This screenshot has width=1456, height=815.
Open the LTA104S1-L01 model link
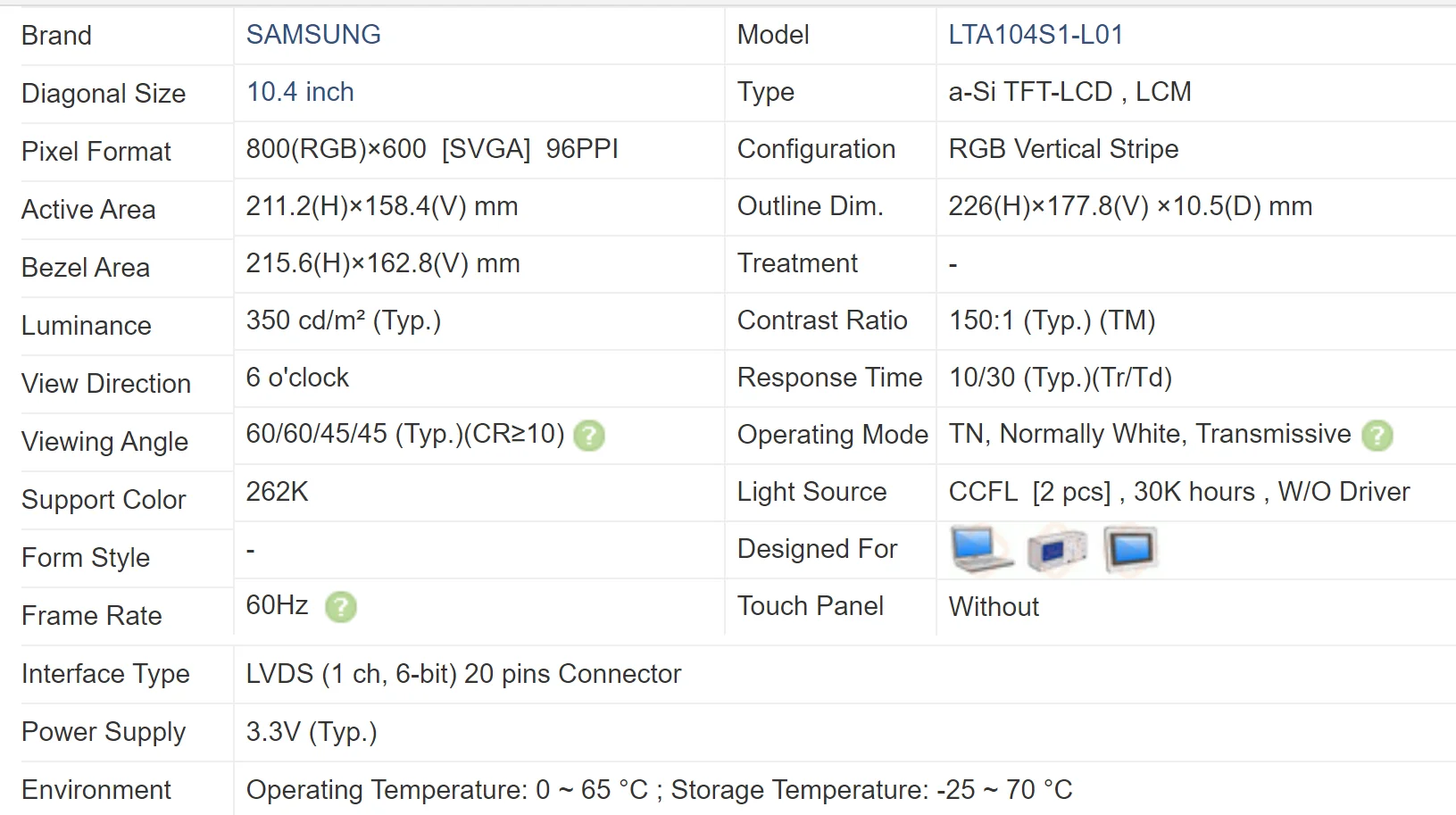point(1036,35)
